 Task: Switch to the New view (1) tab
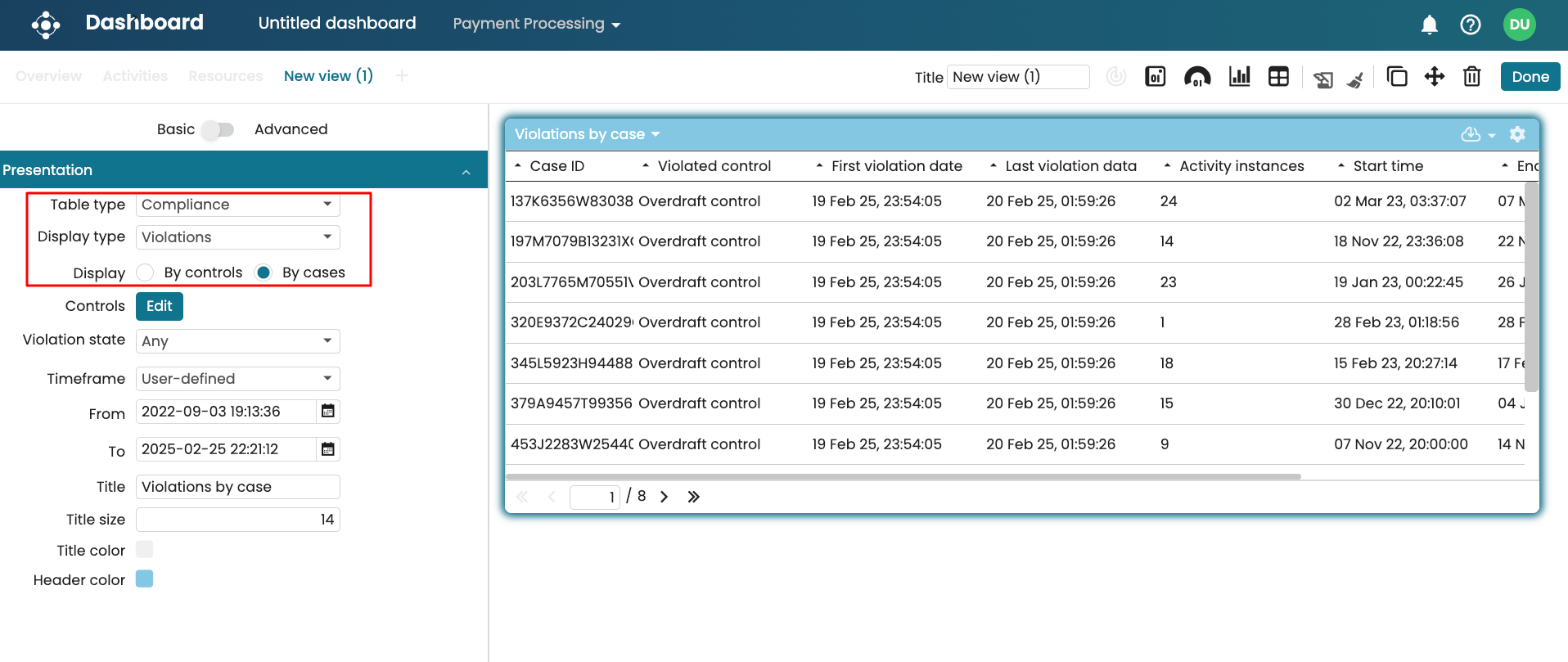click(328, 76)
